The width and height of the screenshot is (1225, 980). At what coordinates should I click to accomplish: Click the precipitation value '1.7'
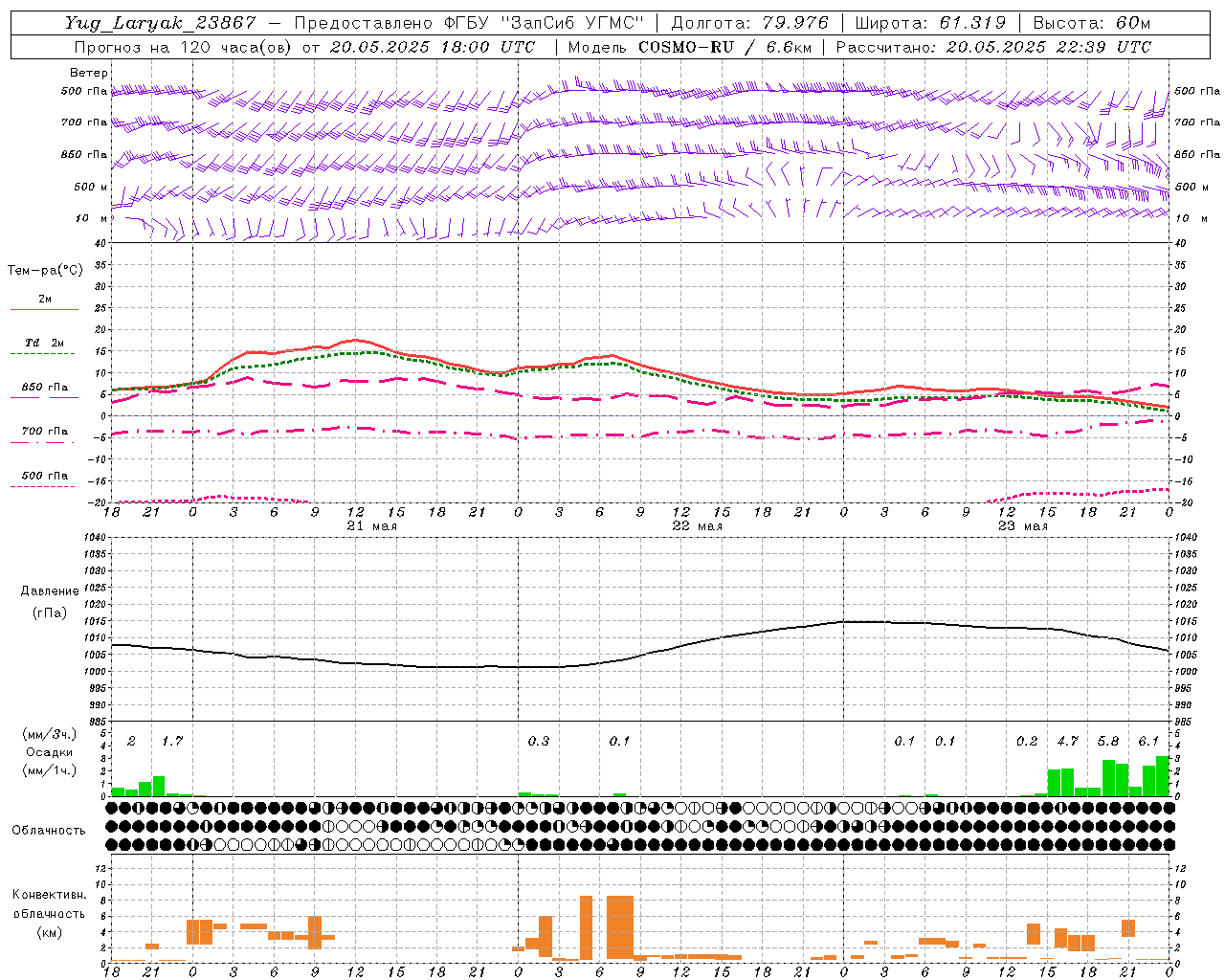pos(172,741)
